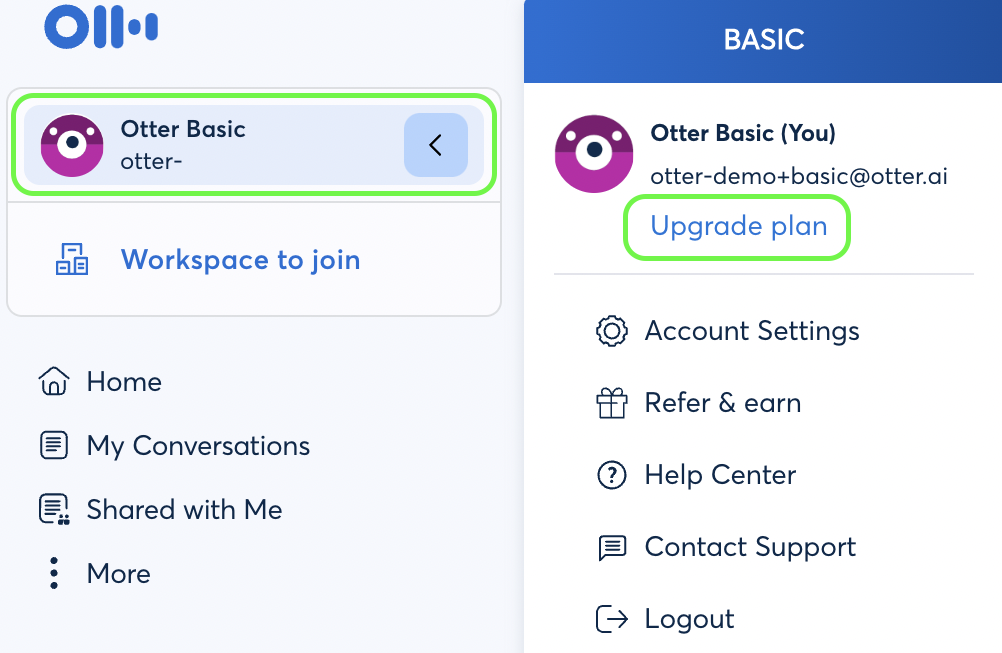Collapse account menu with chevron button

coord(436,145)
